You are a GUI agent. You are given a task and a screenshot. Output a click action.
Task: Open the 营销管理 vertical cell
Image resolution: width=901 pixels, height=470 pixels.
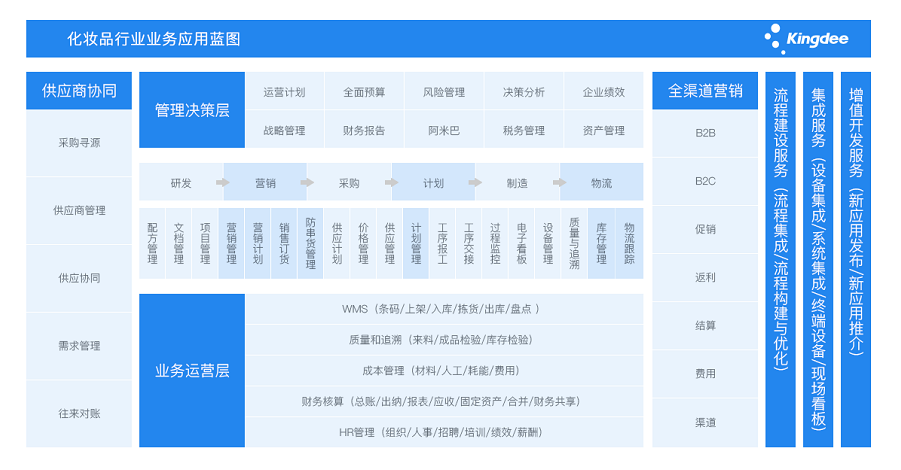pyautogui.click(x=232, y=244)
